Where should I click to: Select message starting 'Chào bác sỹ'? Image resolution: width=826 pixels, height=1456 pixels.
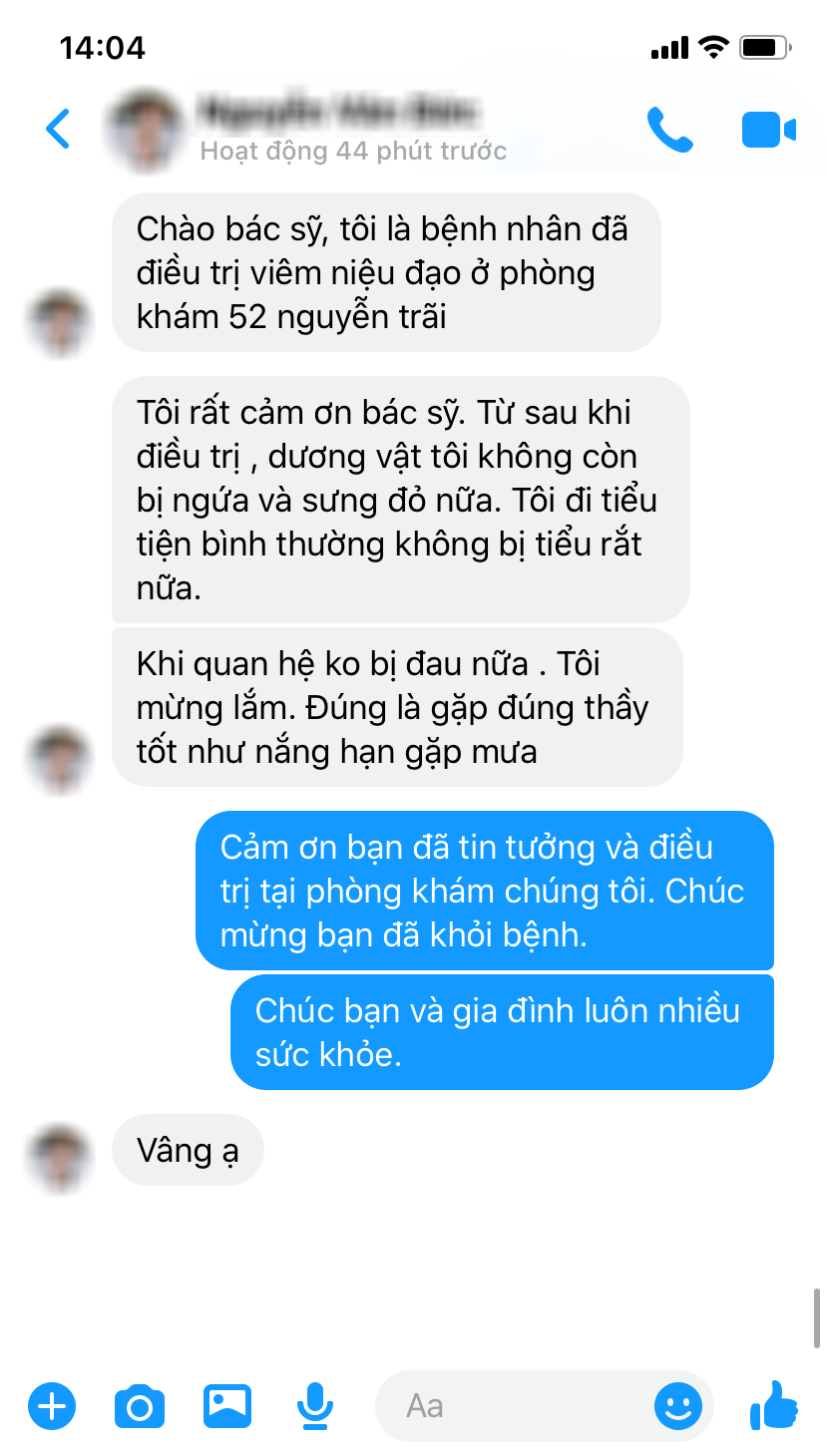[x=386, y=272]
